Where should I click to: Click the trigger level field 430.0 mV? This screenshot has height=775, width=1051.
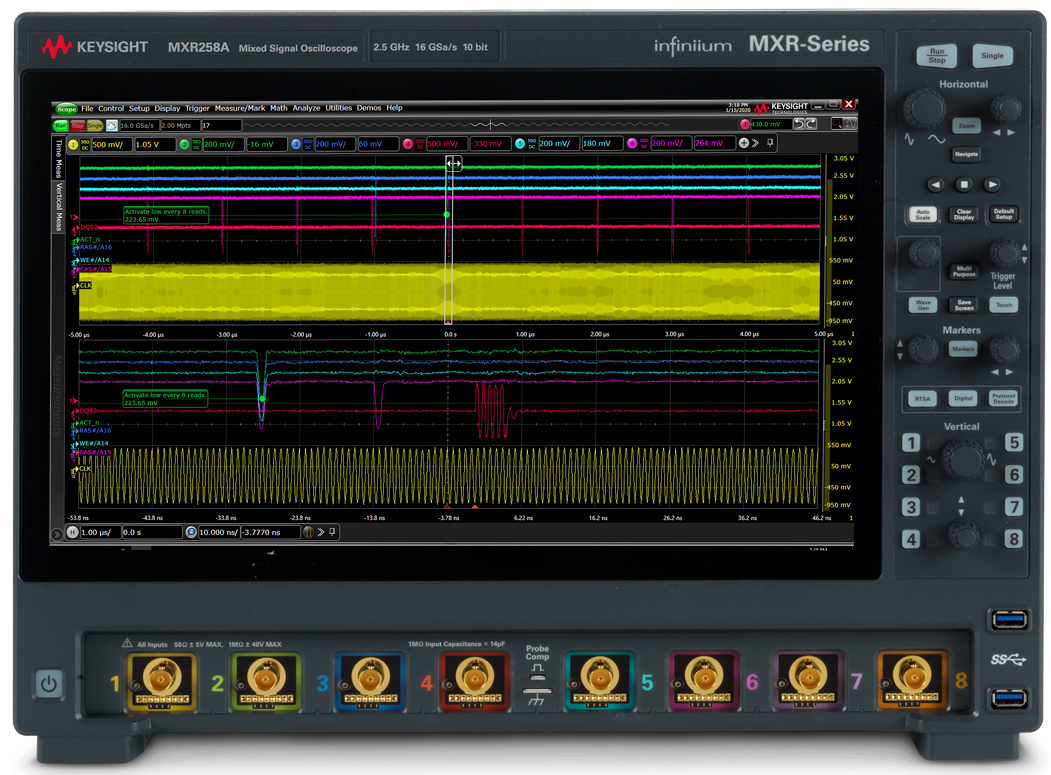click(x=769, y=124)
